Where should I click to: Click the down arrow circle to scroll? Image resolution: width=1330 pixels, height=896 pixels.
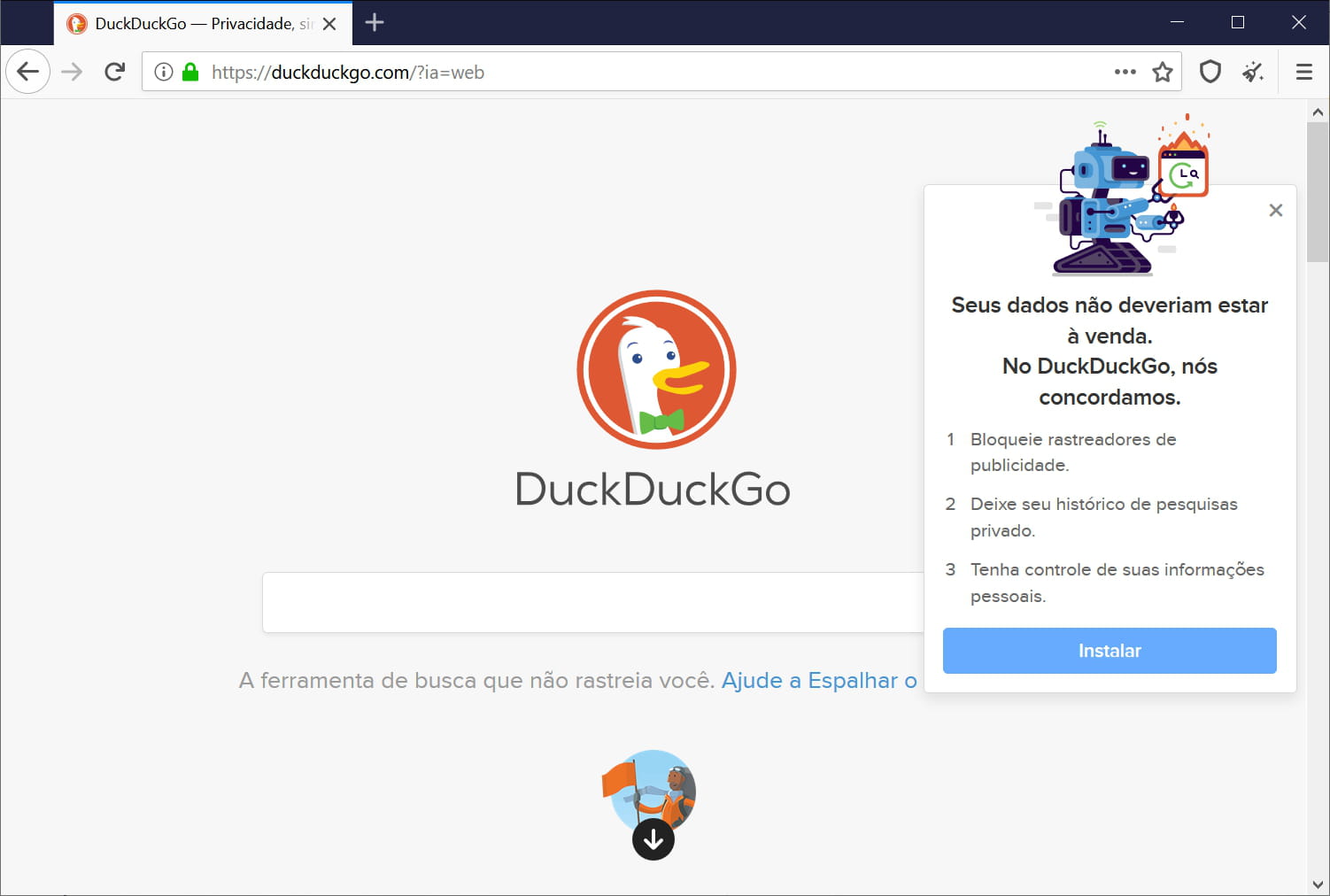(x=653, y=839)
